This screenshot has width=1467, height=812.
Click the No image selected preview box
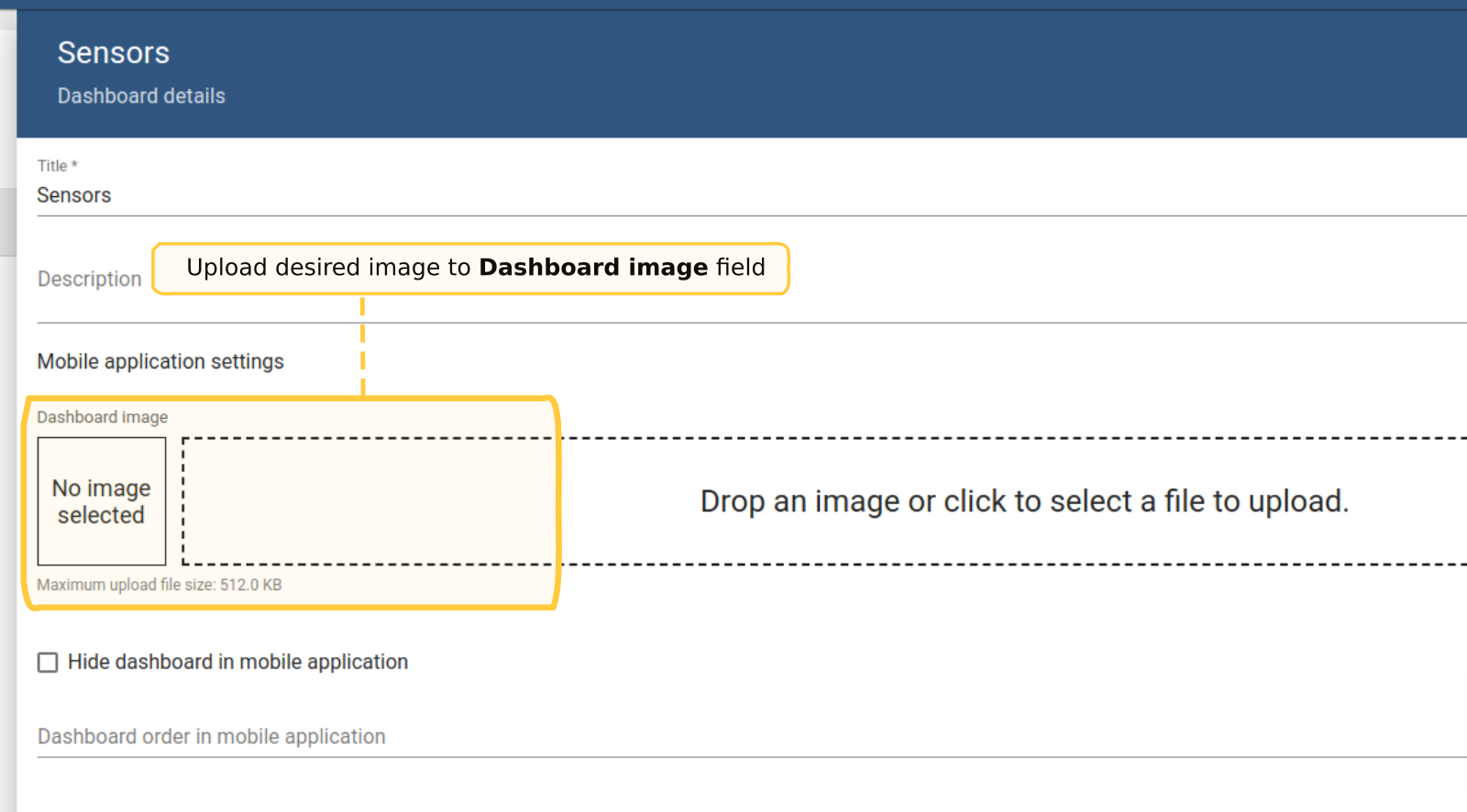pyautogui.click(x=102, y=501)
